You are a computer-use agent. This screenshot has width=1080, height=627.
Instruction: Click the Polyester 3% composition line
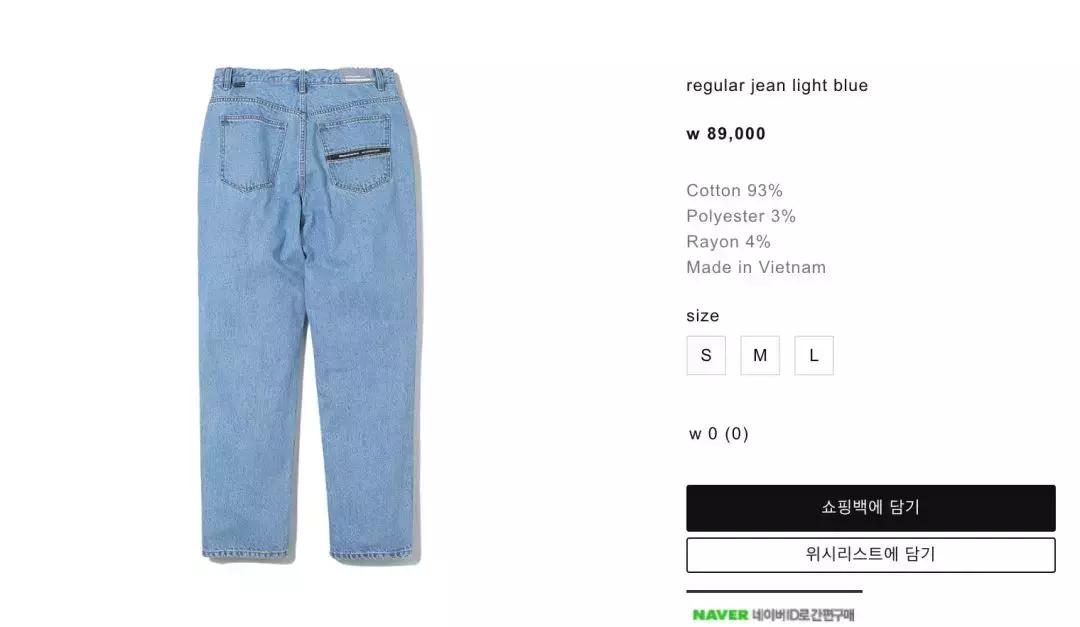coord(741,216)
